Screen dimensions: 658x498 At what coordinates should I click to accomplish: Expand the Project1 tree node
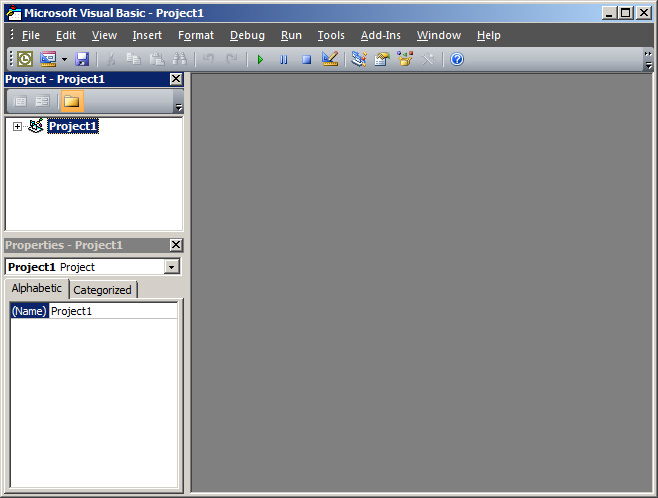tap(18, 127)
